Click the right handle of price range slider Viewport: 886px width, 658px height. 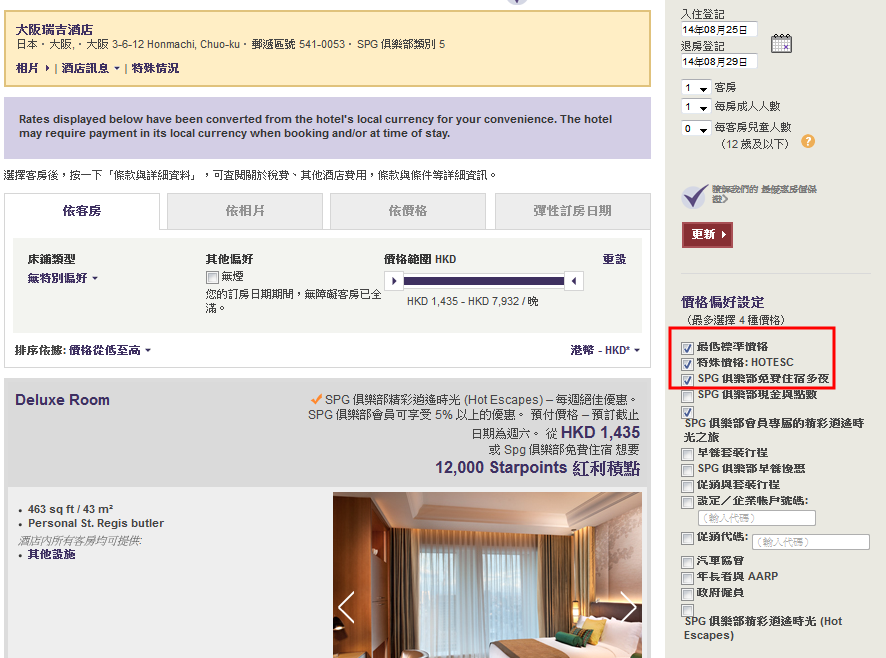pyautogui.click(x=573, y=281)
